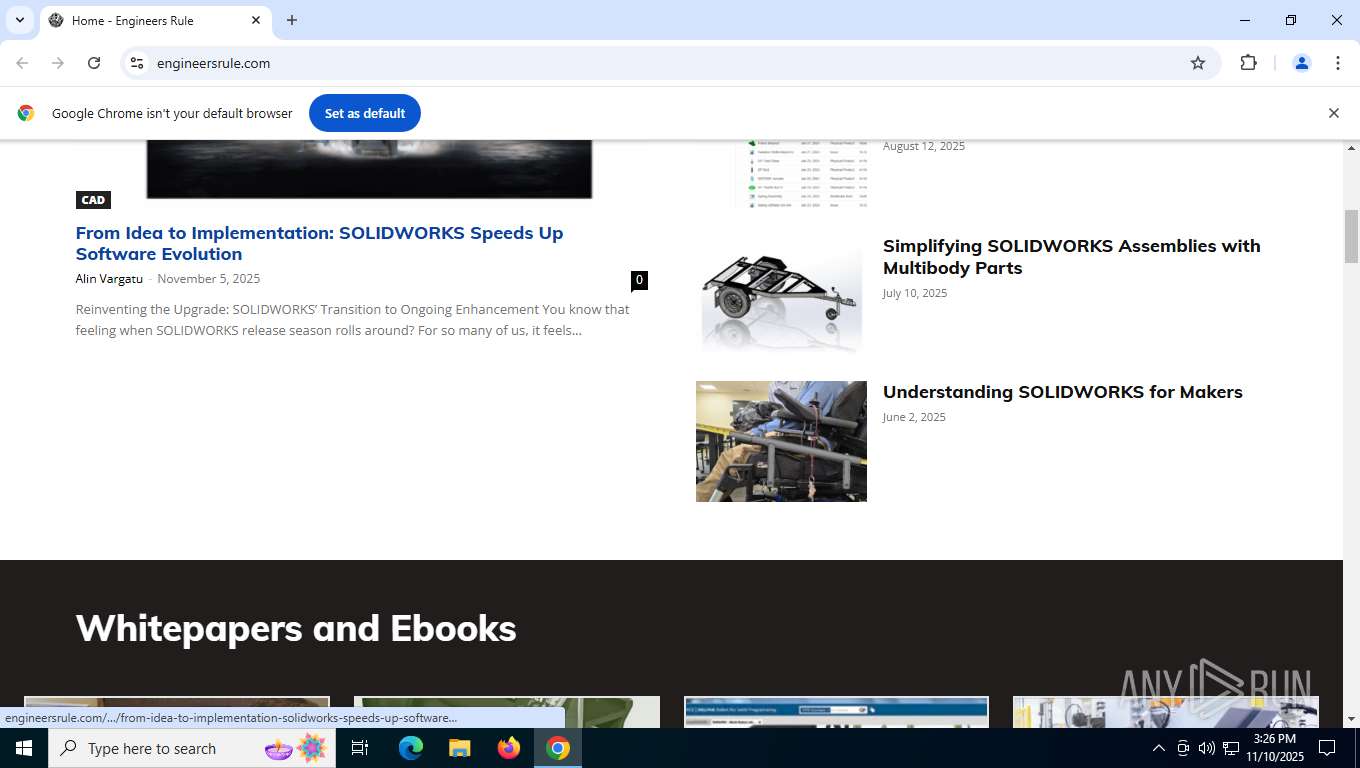This screenshot has width=1360, height=768.
Task: Open the Windows Start menu
Action: 24,748
